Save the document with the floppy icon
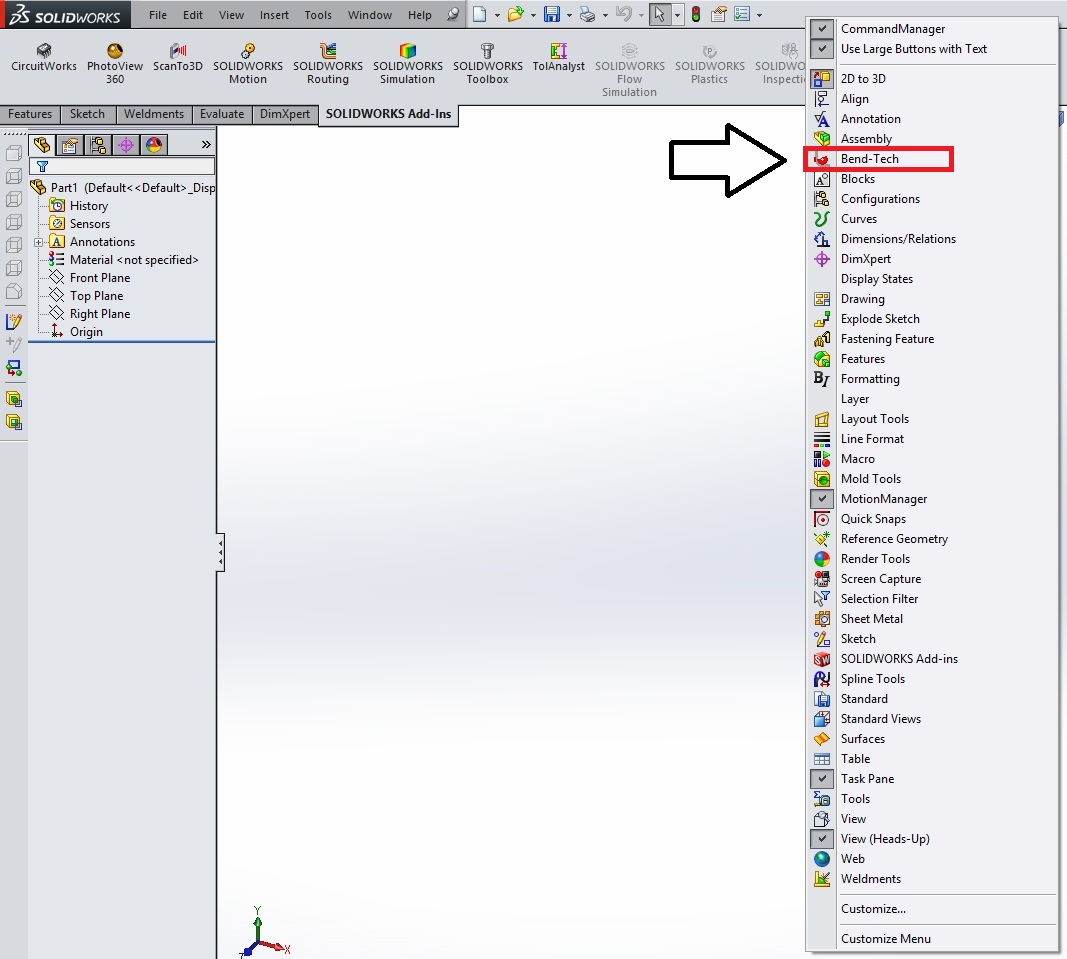The width and height of the screenshot is (1067, 959). pyautogui.click(x=552, y=14)
